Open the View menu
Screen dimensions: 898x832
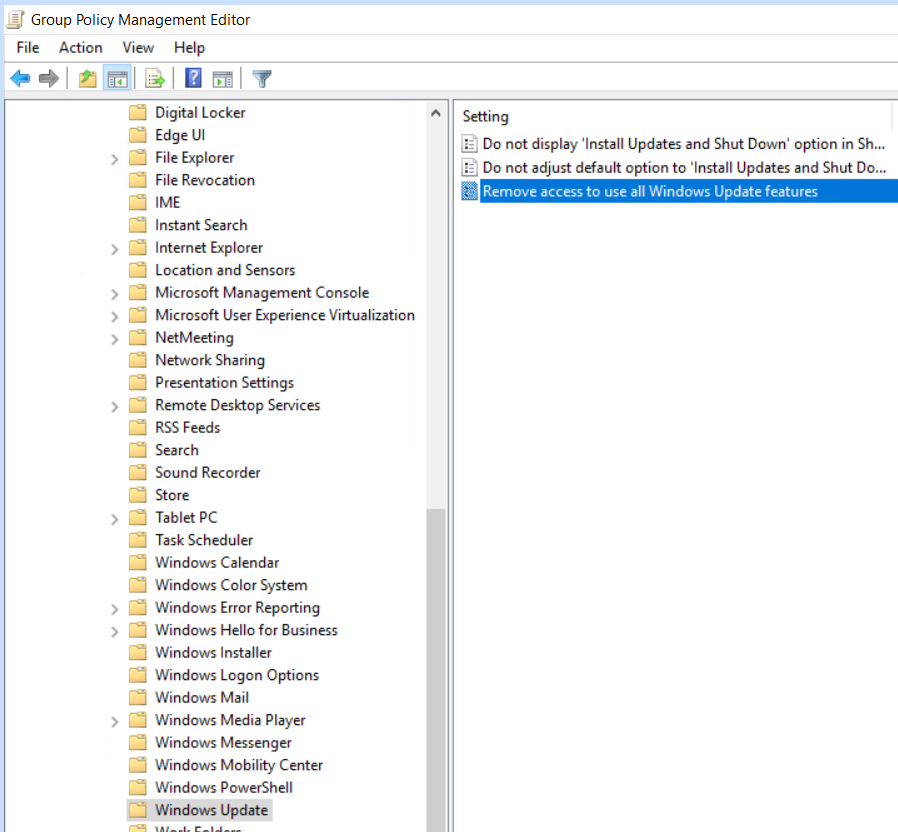click(138, 48)
